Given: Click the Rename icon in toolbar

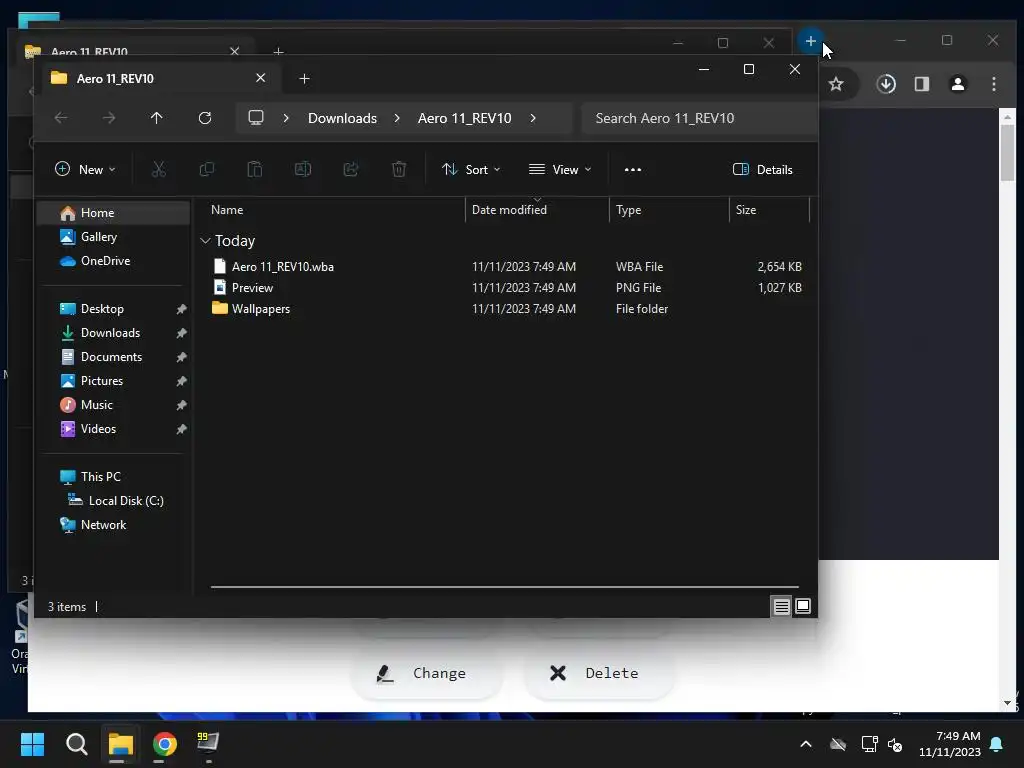Looking at the screenshot, I should pos(302,170).
